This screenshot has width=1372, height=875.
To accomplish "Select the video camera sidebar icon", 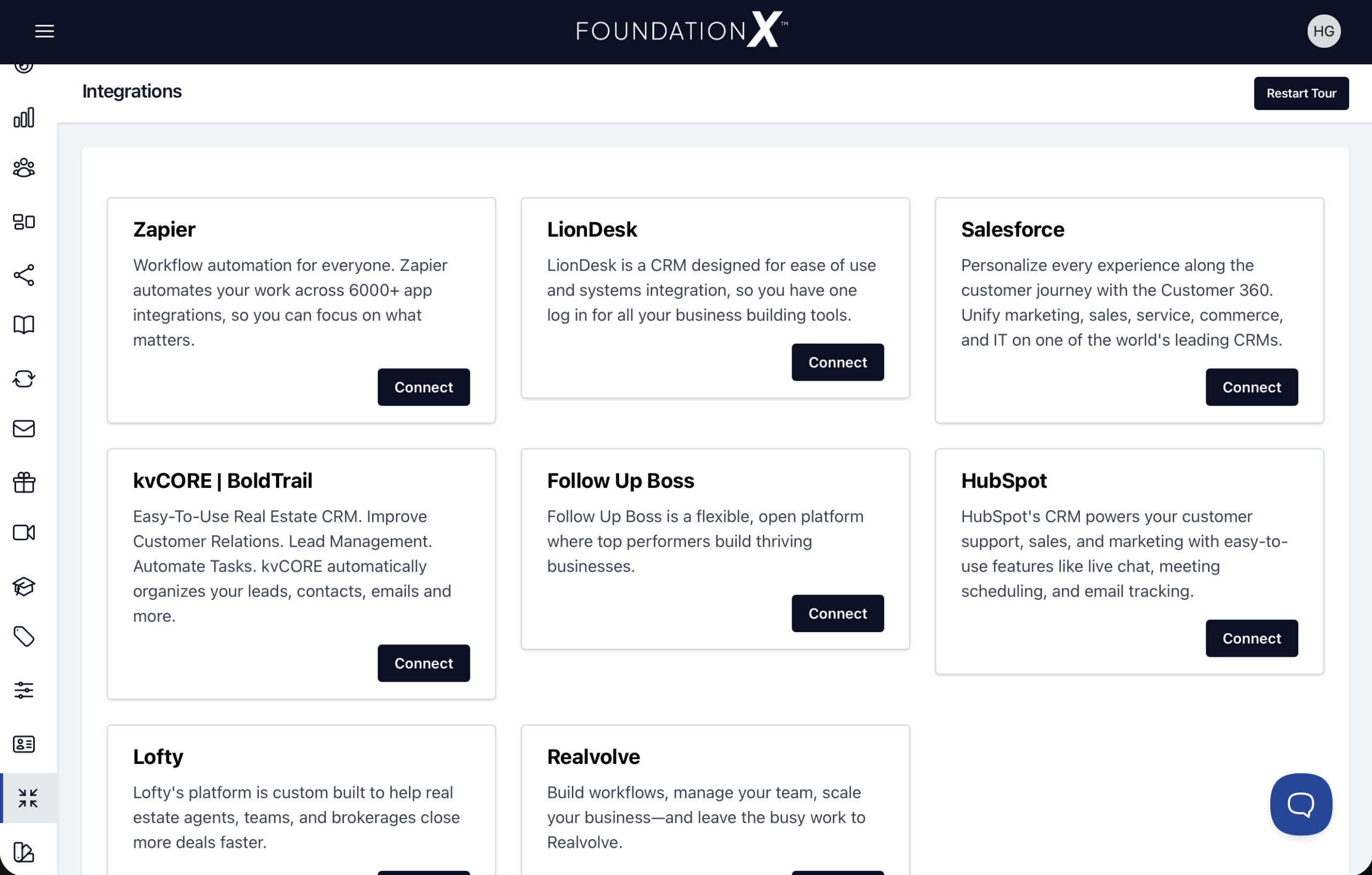I will pos(24,532).
